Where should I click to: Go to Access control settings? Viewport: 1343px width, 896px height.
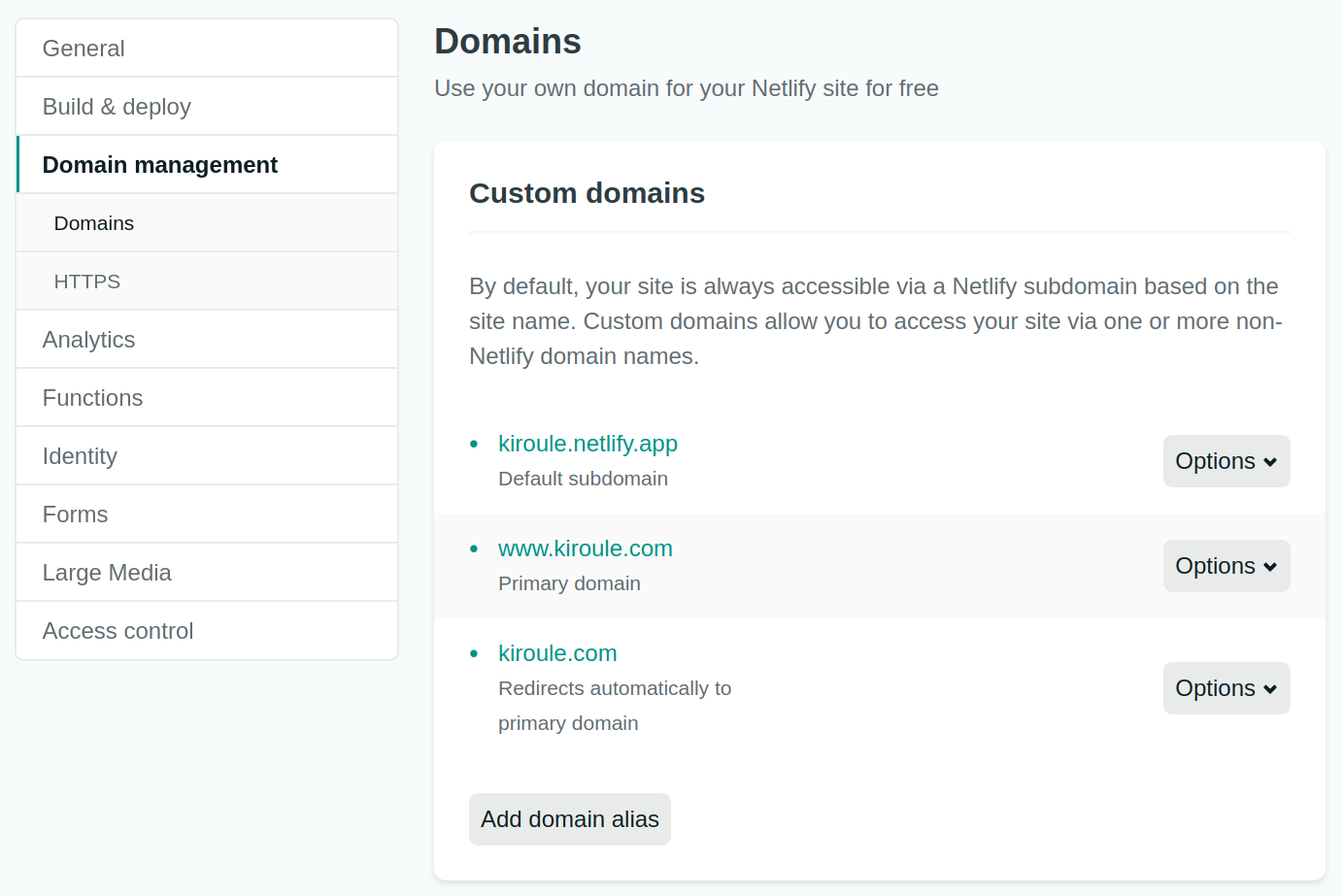pyautogui.click(x=207, y=631)
